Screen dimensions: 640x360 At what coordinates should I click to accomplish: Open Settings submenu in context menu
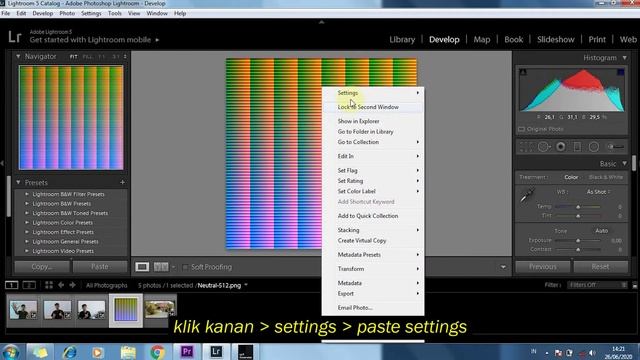click(x=373, y=93)
